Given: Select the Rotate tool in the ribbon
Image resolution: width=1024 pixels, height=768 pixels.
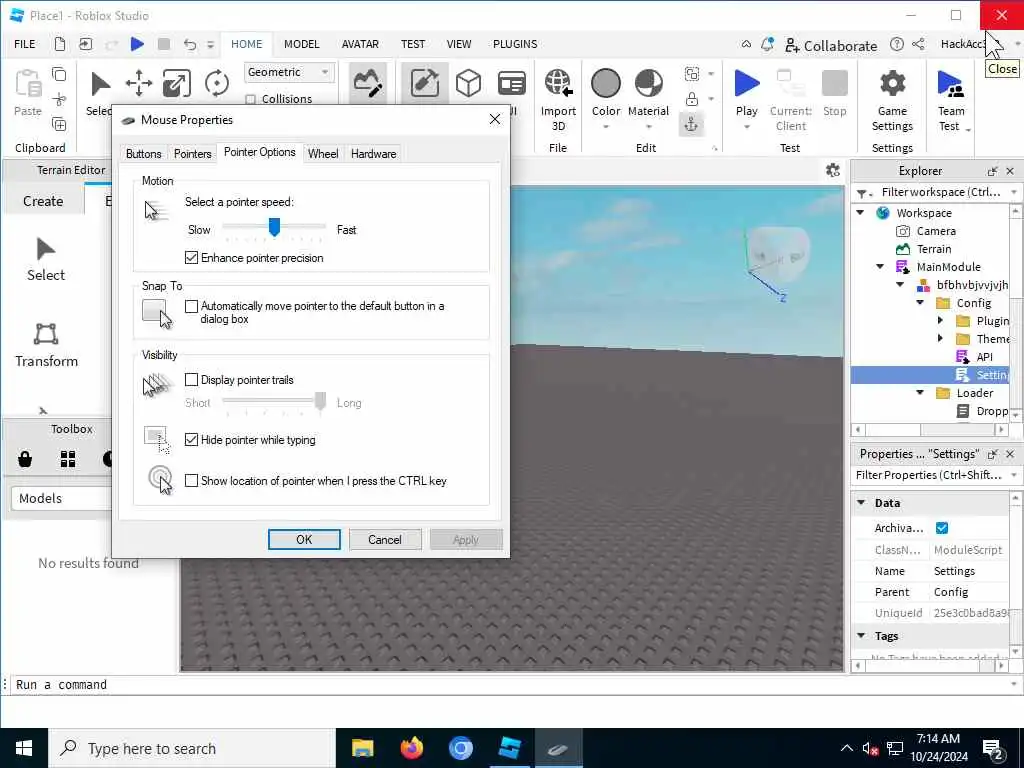Looking at the screenshot, I should pyautogui.click(x=216, y=84).
